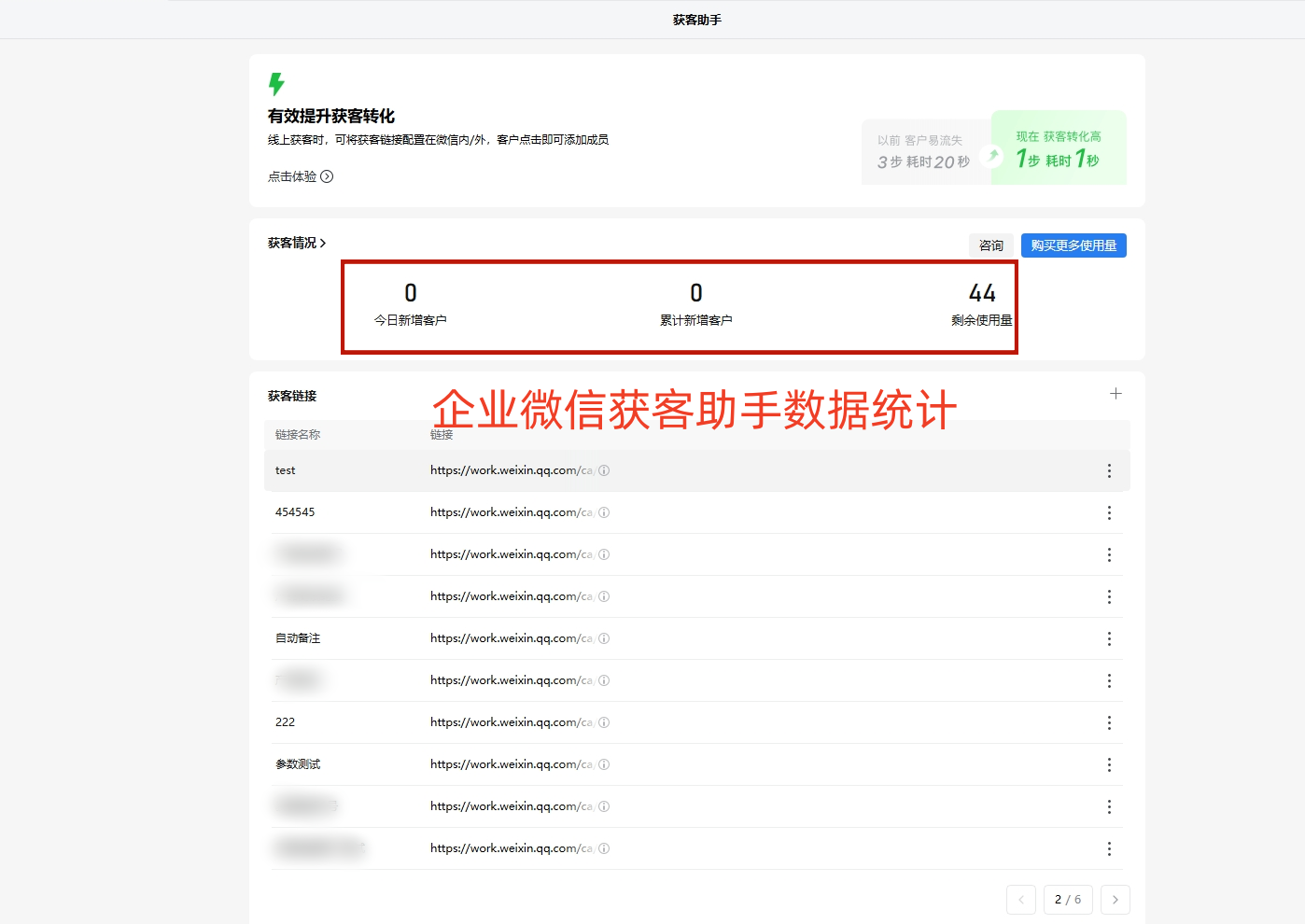Screen dimensions: 1305x924
Task: Click the info icon beside the test link URL
Action: [604, 470]
